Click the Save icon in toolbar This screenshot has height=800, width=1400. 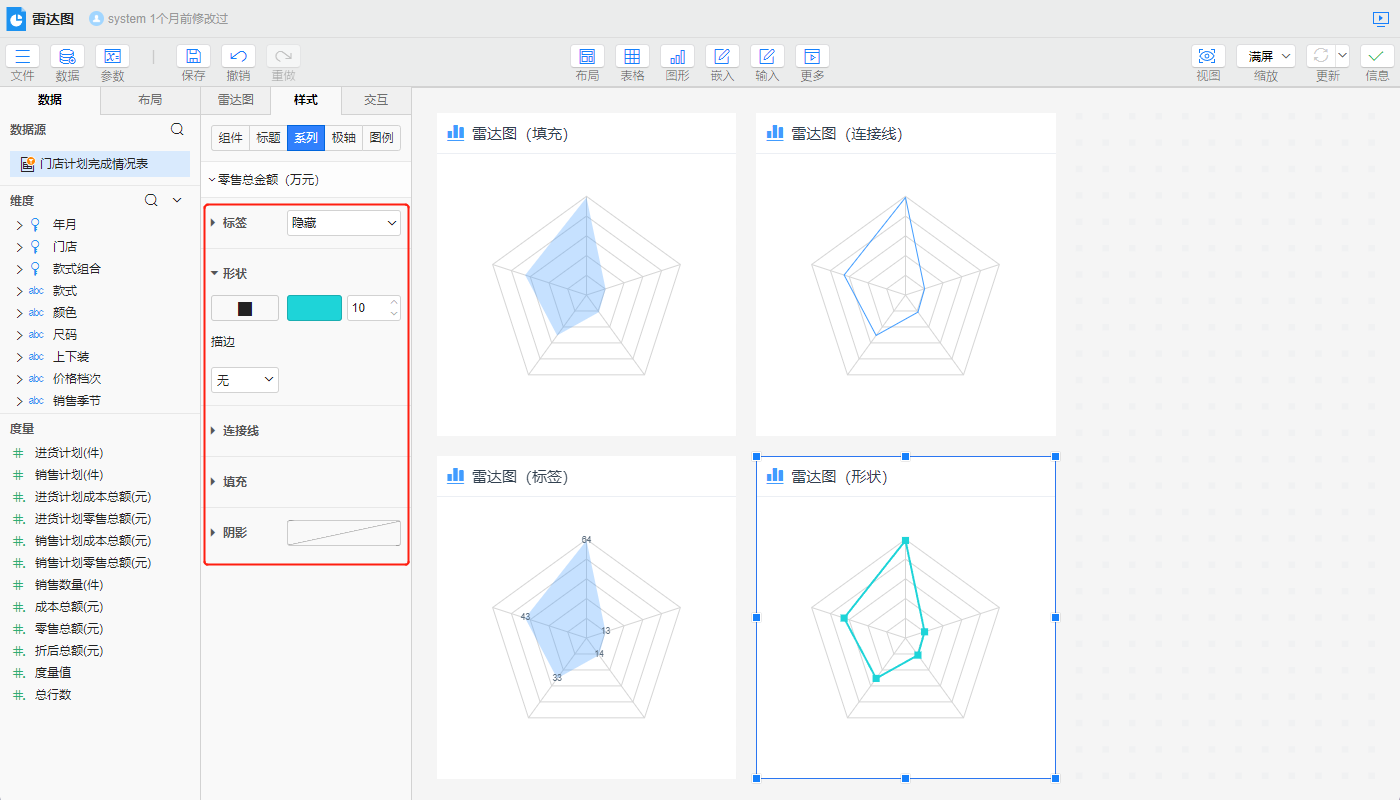tap(193, 57)
